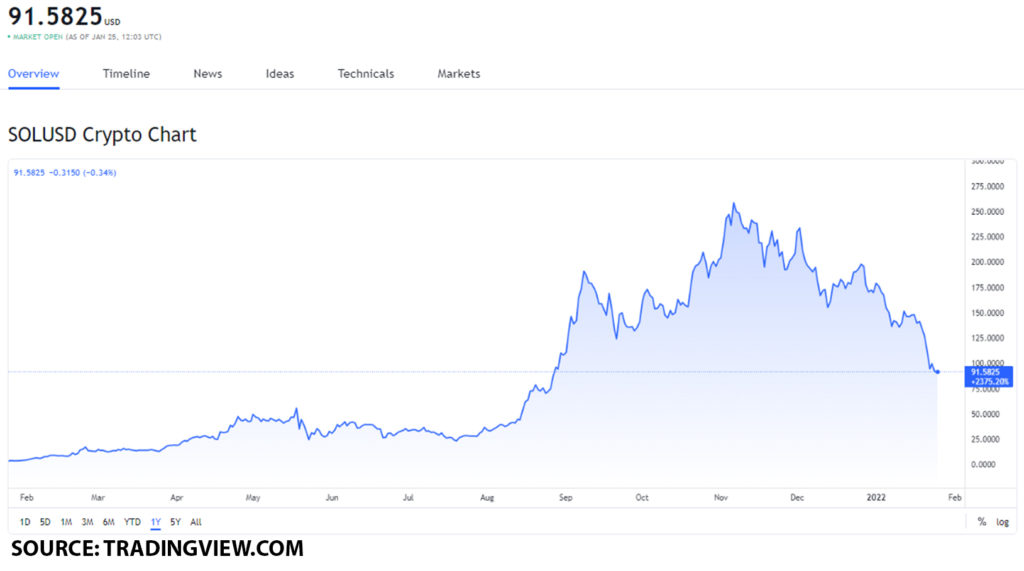Toggle log scale mode

1002,522
